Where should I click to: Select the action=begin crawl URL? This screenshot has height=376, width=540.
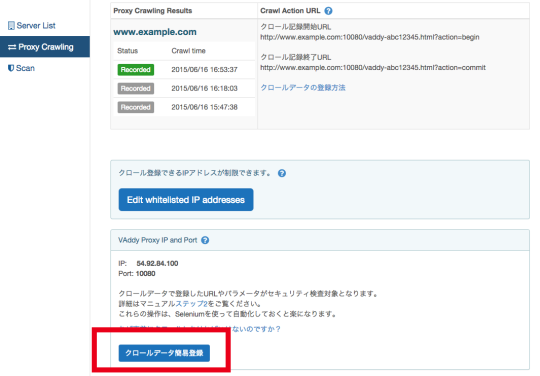(370, 37)
